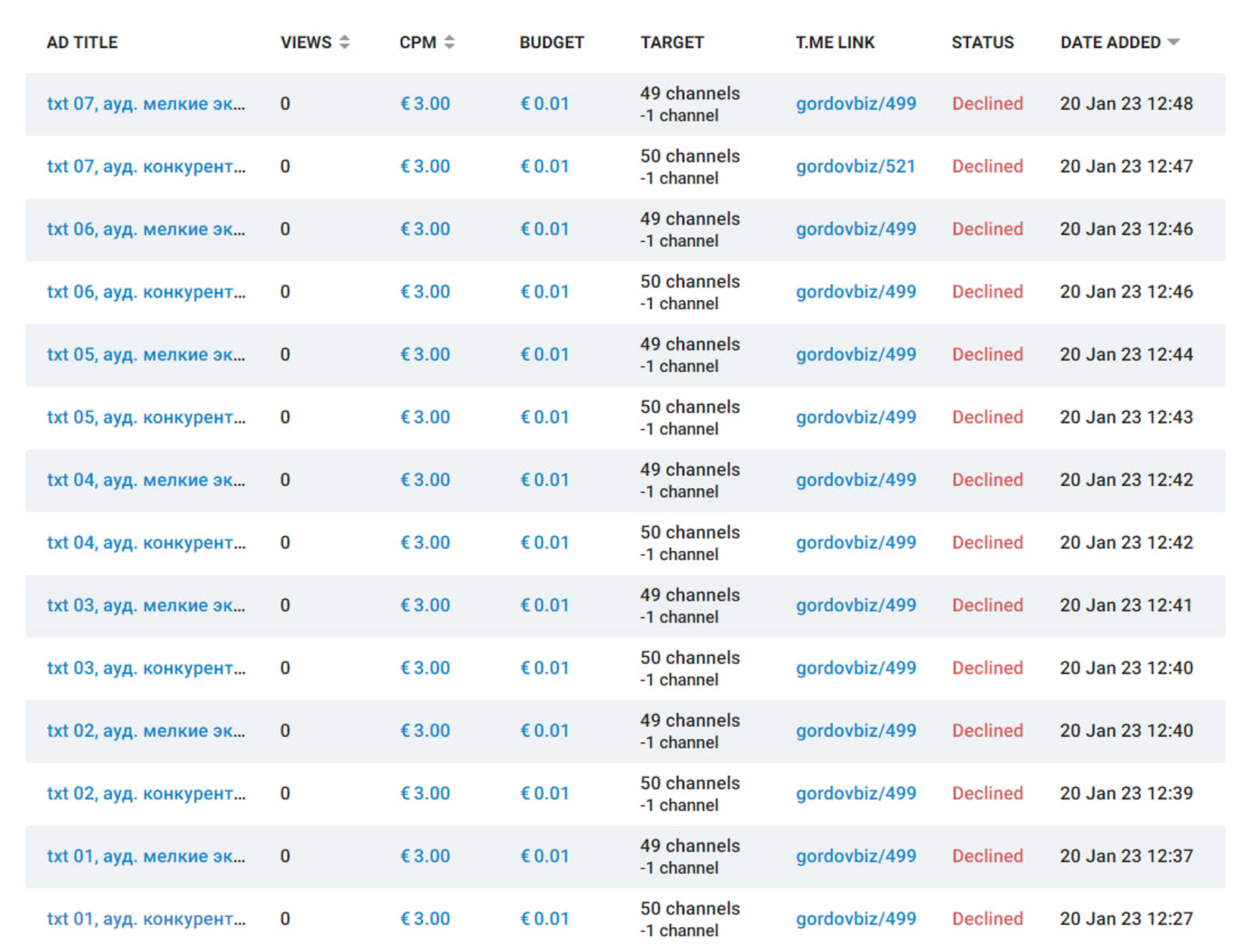Edit € 0.01 budget in the 12:44 row
Screen dimensions: 1252x952
pos(545,354)
